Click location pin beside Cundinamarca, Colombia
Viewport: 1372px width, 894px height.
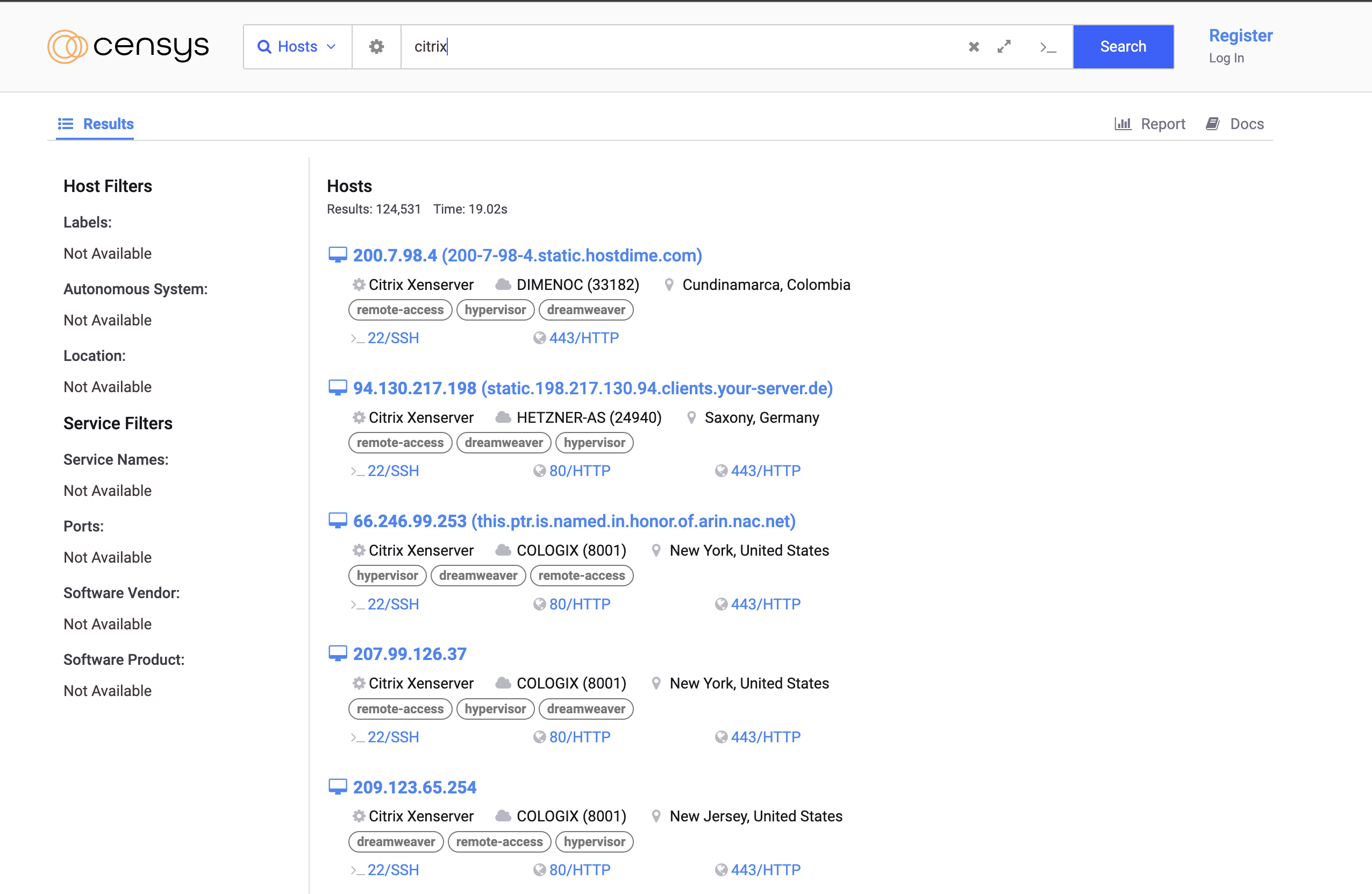669,285
